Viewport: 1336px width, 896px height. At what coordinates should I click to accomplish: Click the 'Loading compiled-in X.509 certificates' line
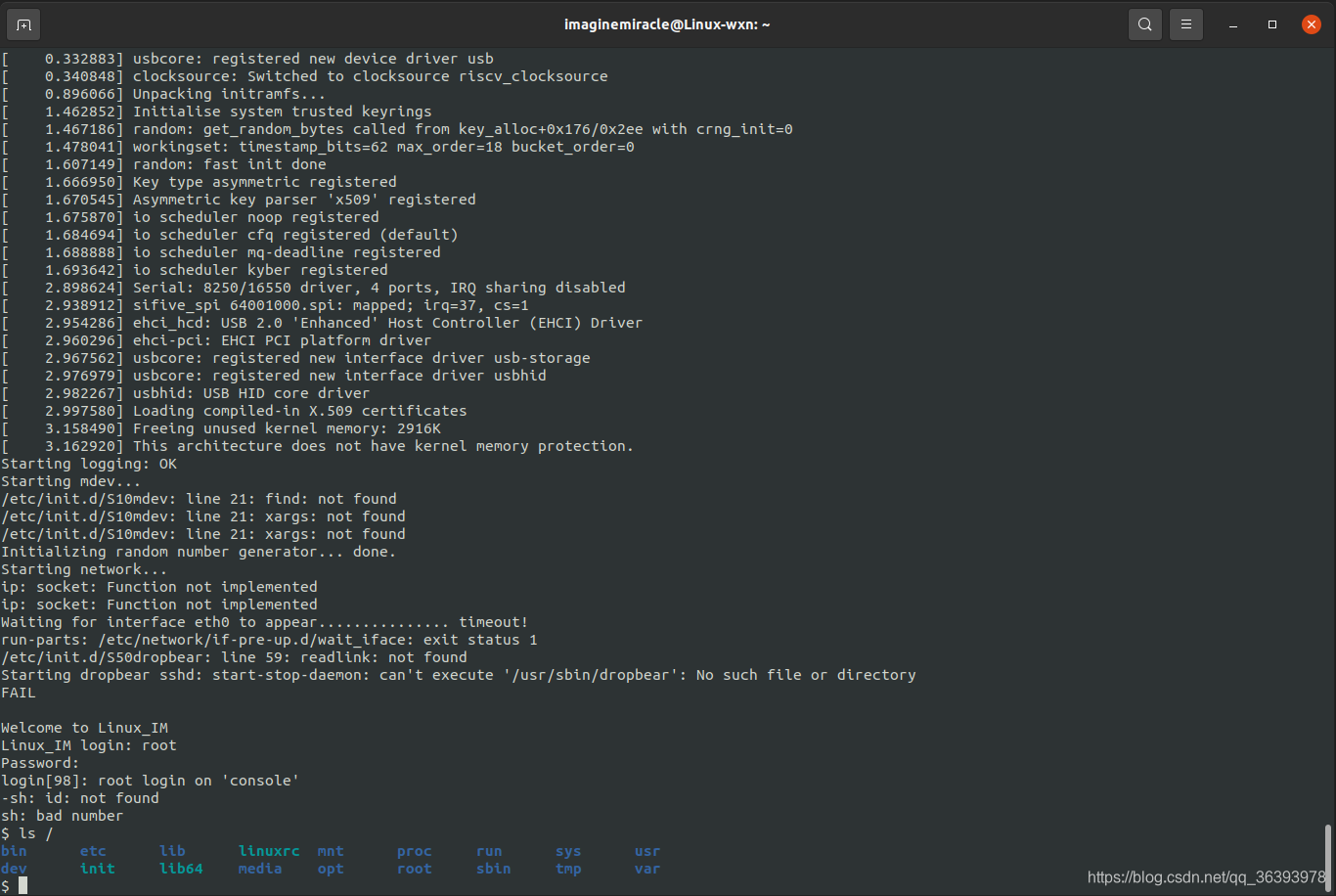(234, 411)
